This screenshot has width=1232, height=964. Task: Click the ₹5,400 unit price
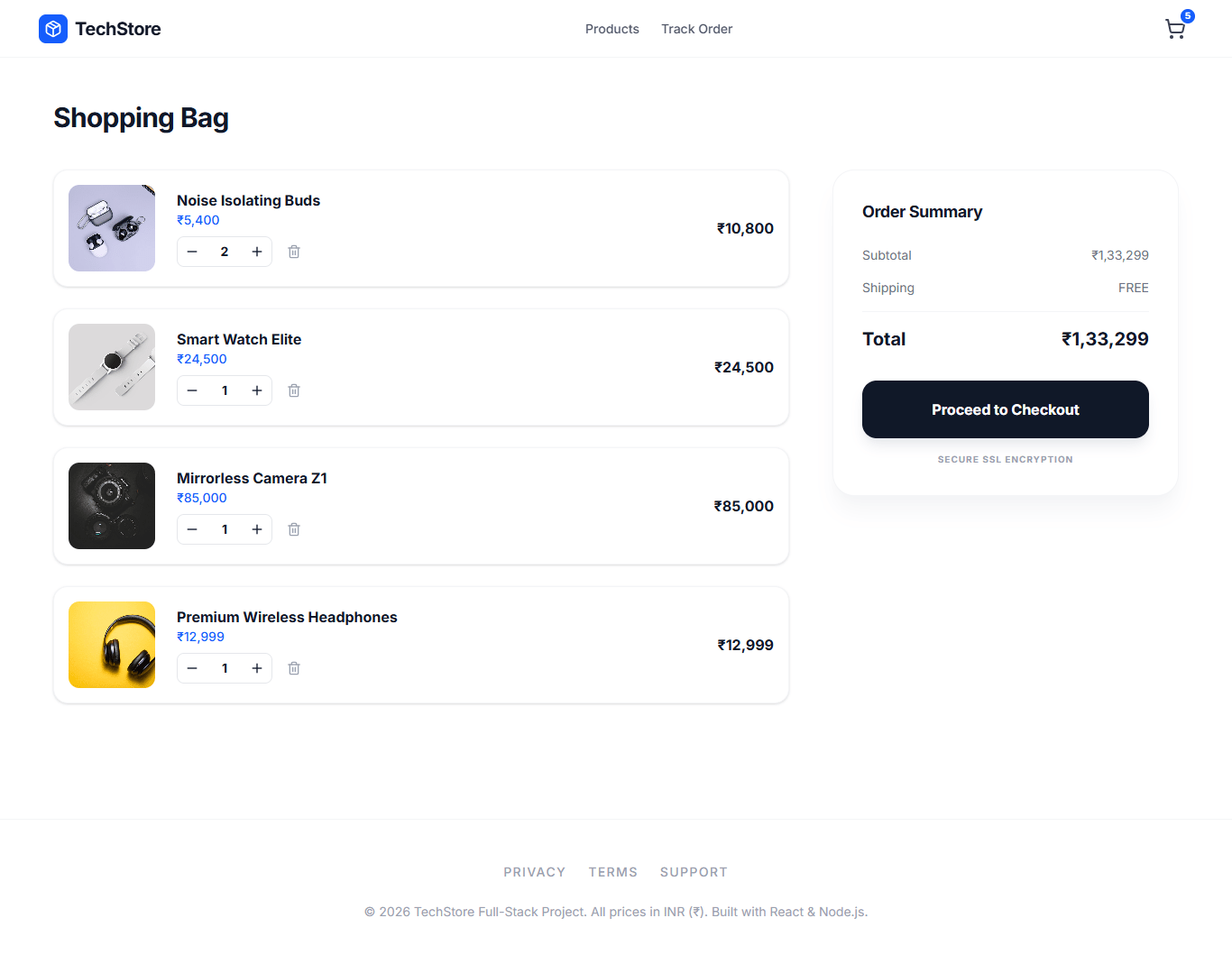point(198,220)
